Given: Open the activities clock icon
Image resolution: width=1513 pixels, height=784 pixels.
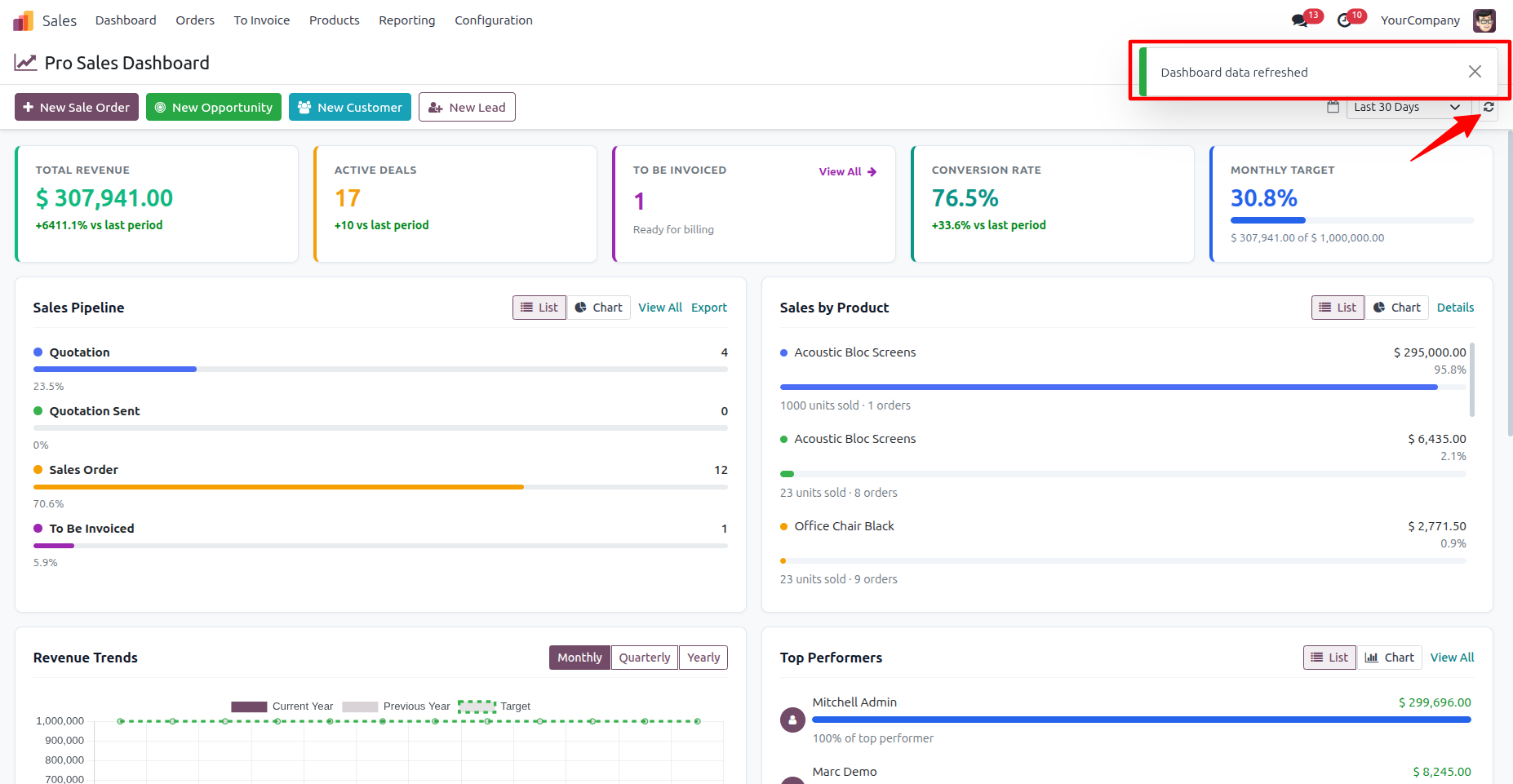Looking at the screenshot, I should (1344, 20).
